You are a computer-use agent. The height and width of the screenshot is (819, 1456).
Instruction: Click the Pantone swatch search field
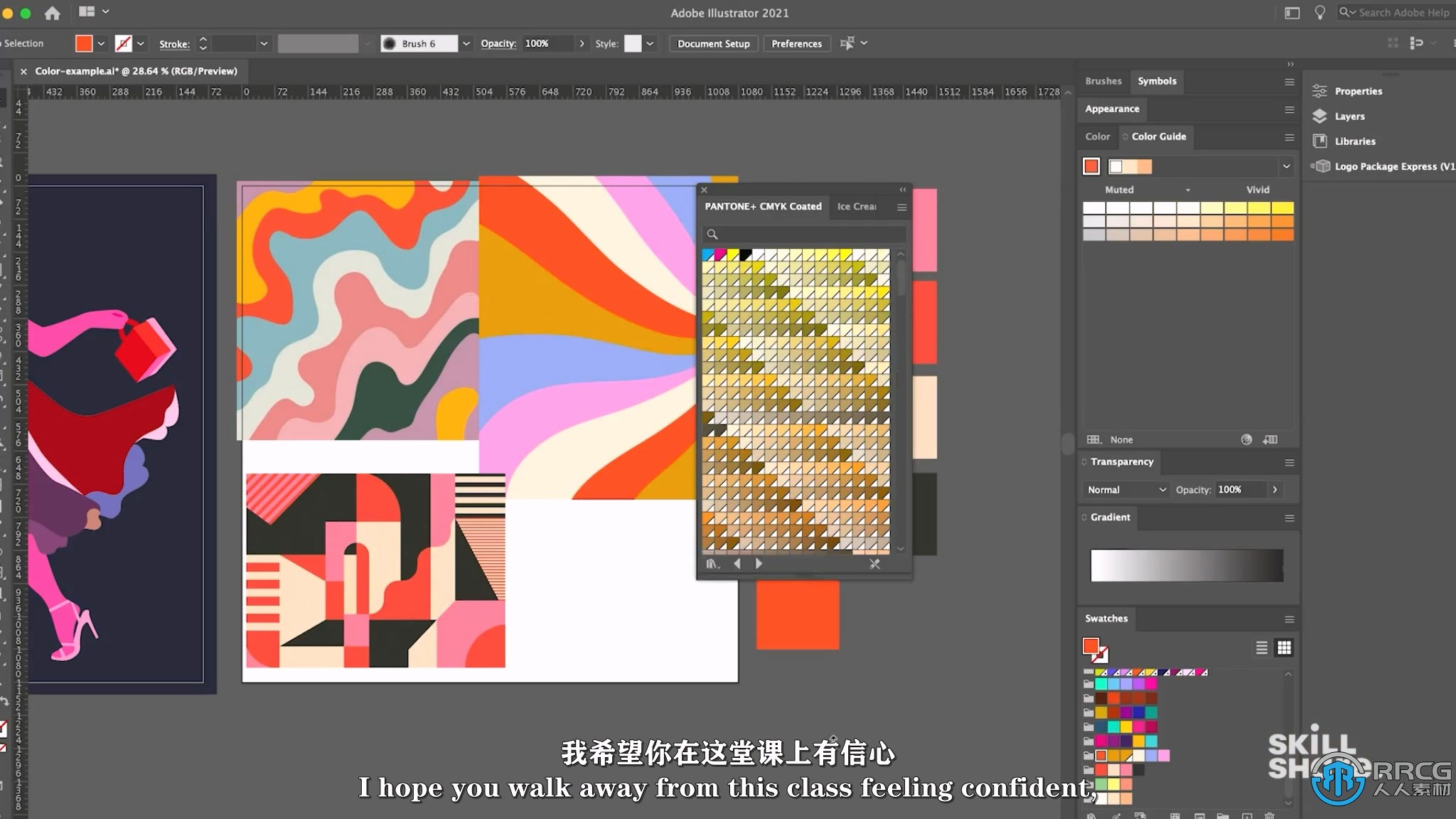pos(803,234)
